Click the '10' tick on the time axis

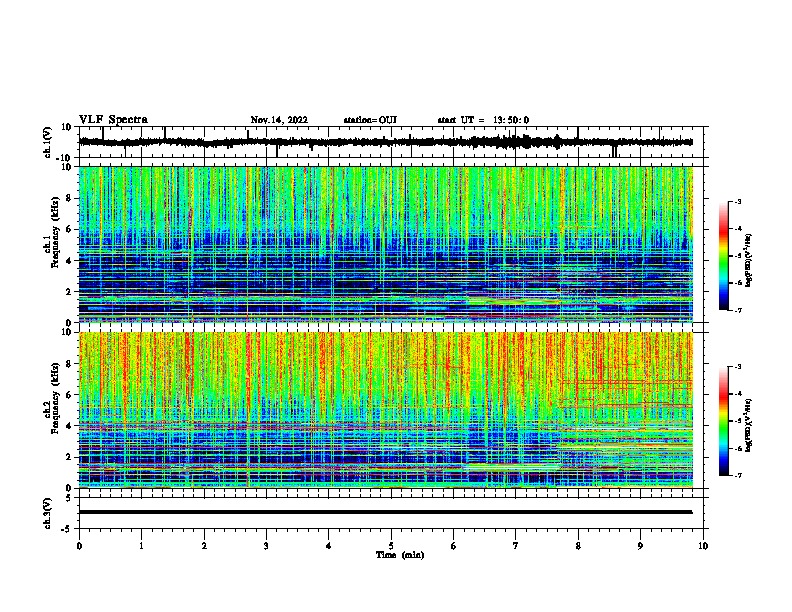703,546
